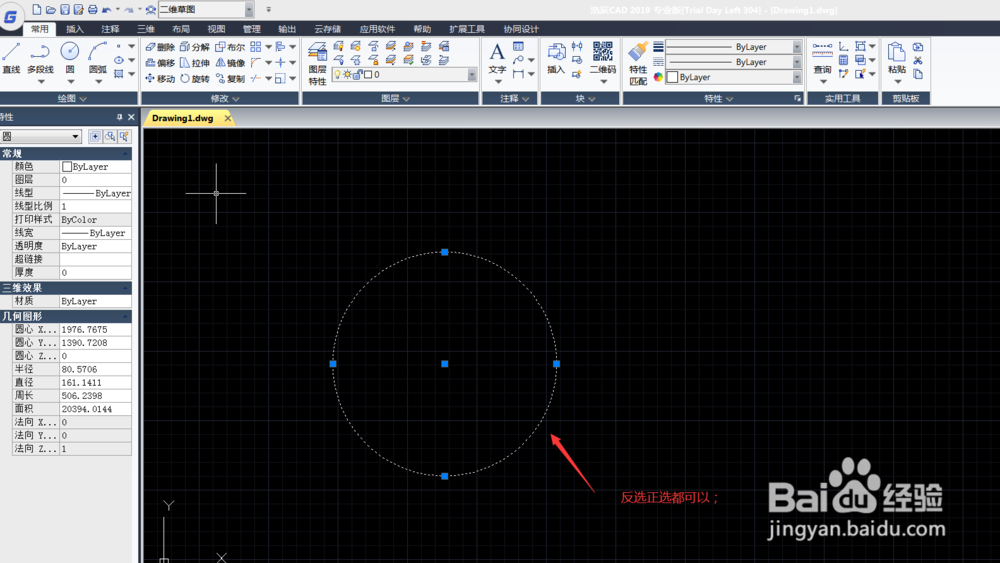Click the 插入 block insert icon
This screenshot has height=563, width=1000.
(x=555, y=59)
